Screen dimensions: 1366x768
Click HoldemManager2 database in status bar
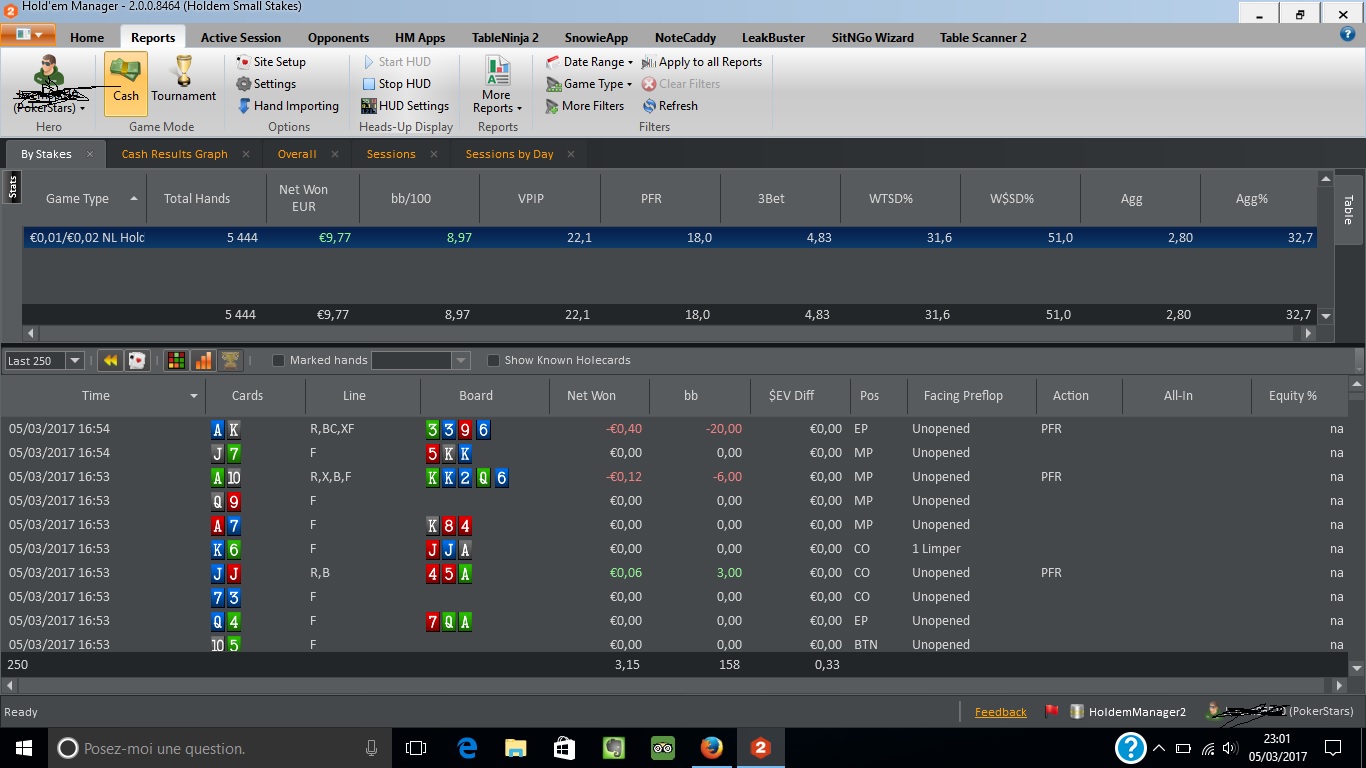[x=1128, y=712]
